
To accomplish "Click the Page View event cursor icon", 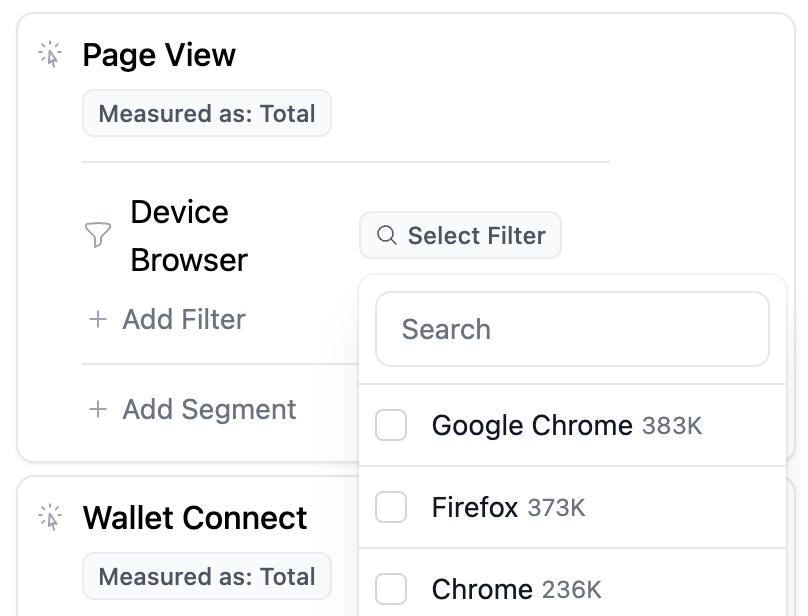I will click(50, 54).
